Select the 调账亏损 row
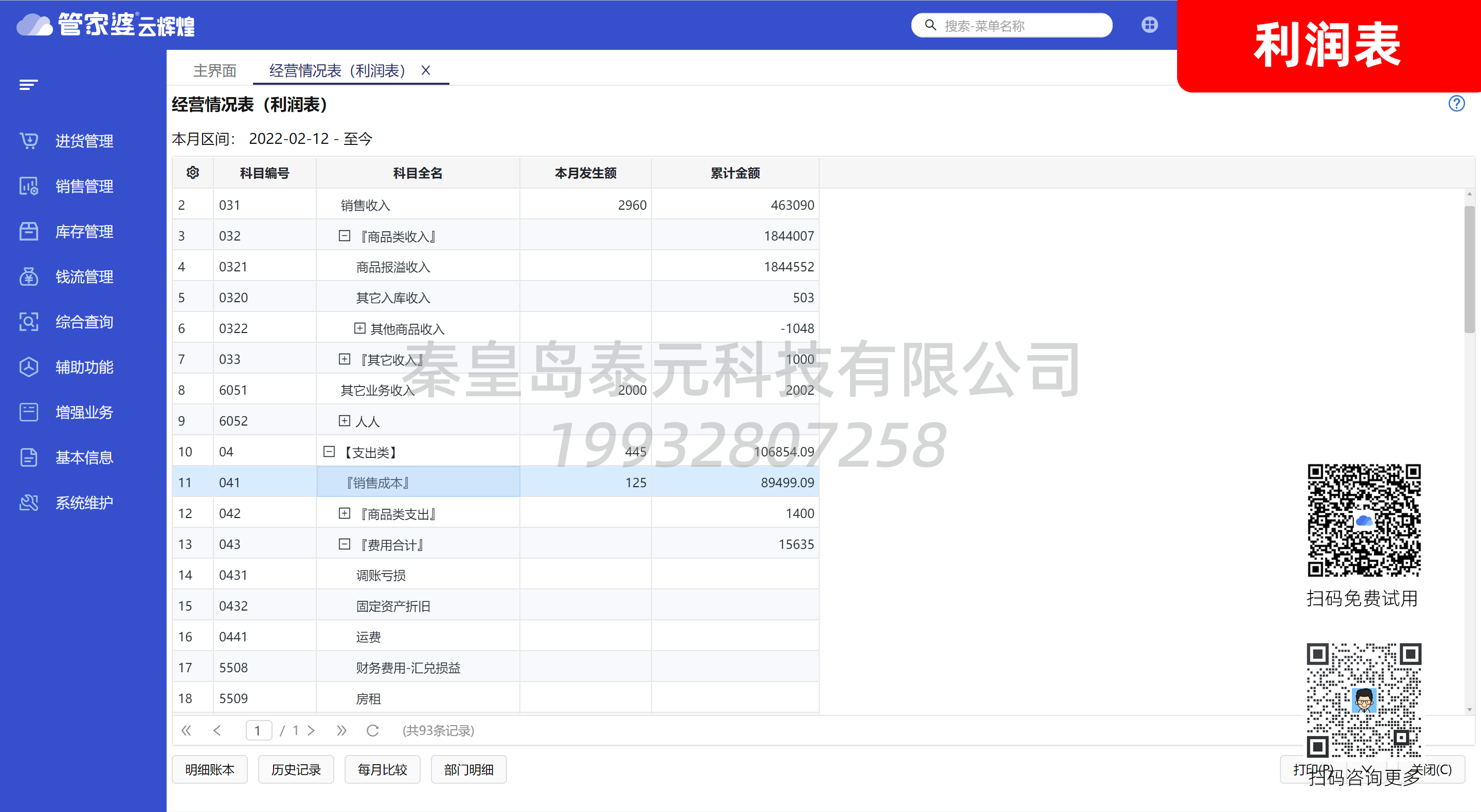 pyautogui.click(x=496, y=575)
